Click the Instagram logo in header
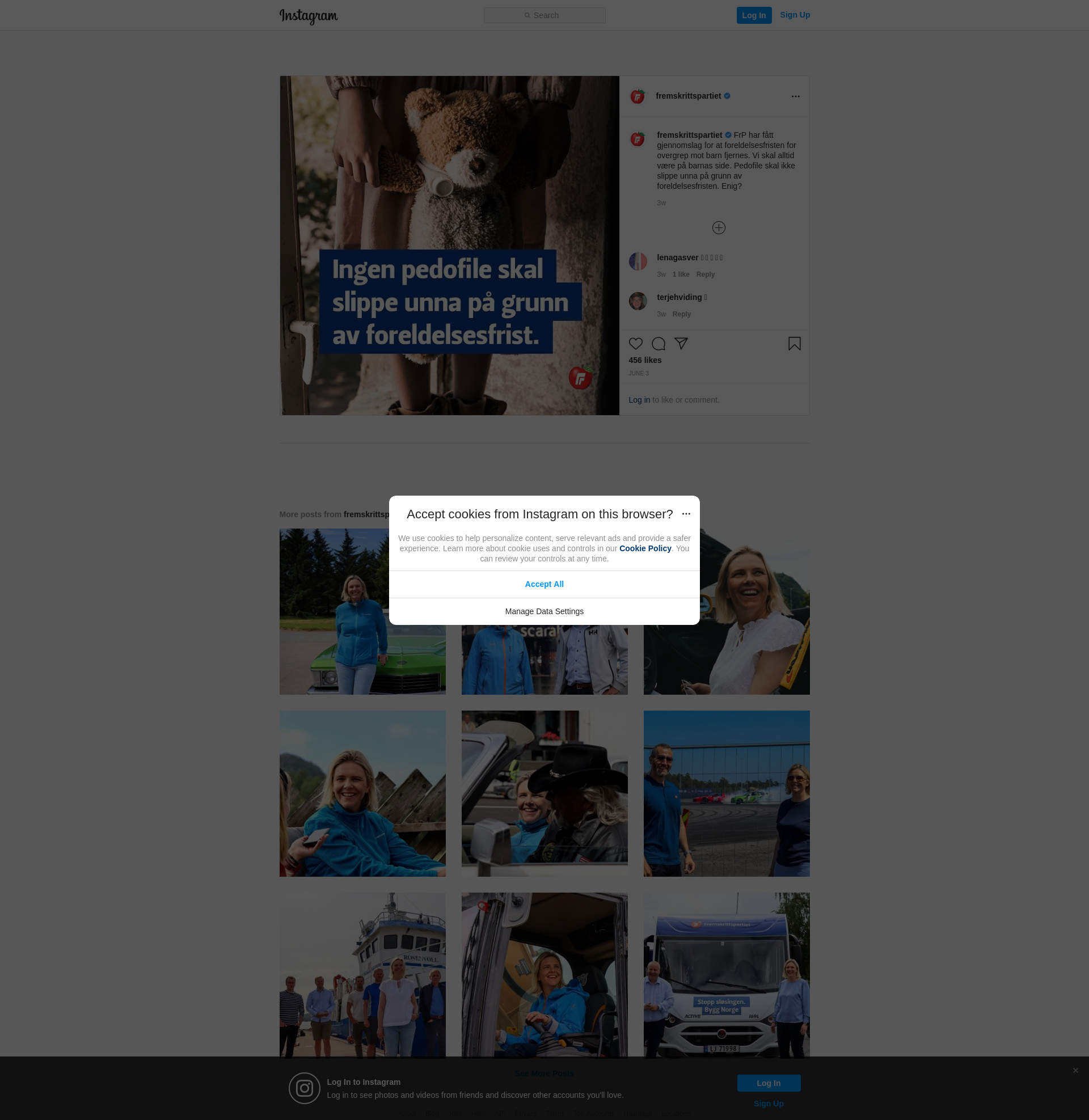The height and width of the screenshot is (1120, 1089). [x=309, y=16]
